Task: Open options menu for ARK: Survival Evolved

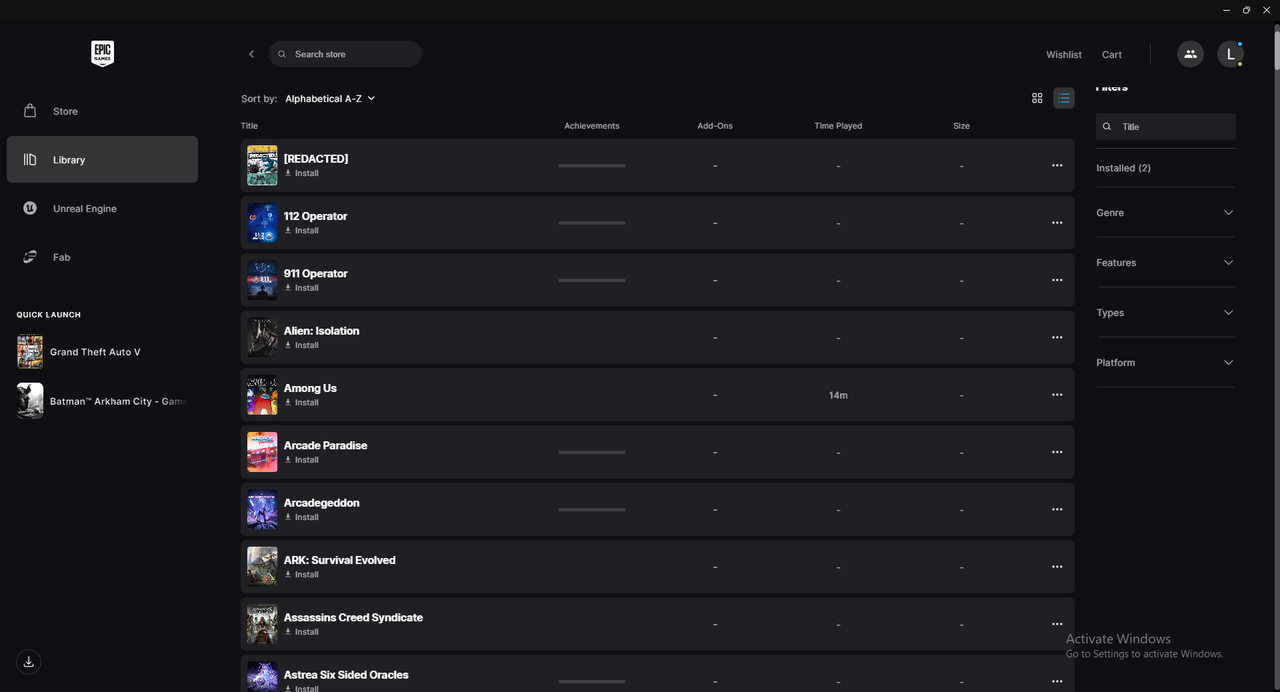Action: 1057,567
